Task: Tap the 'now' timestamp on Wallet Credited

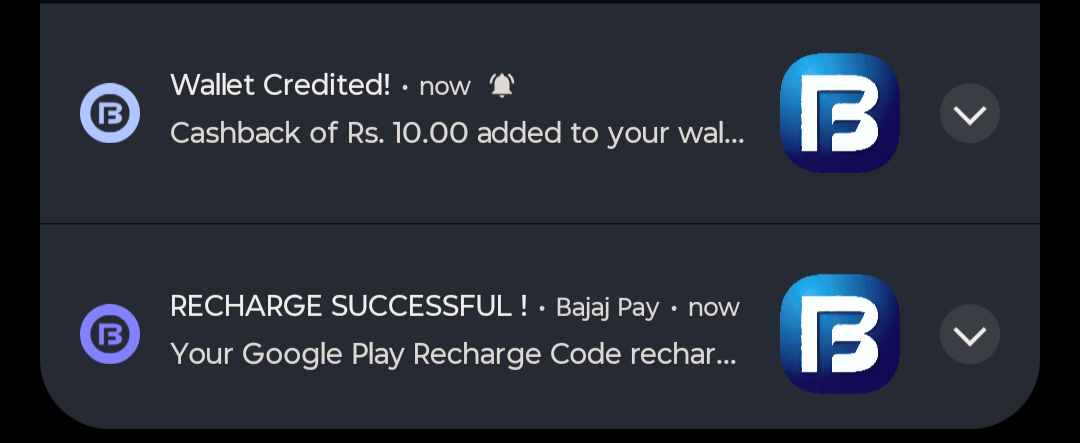Action: pos(444,87)
